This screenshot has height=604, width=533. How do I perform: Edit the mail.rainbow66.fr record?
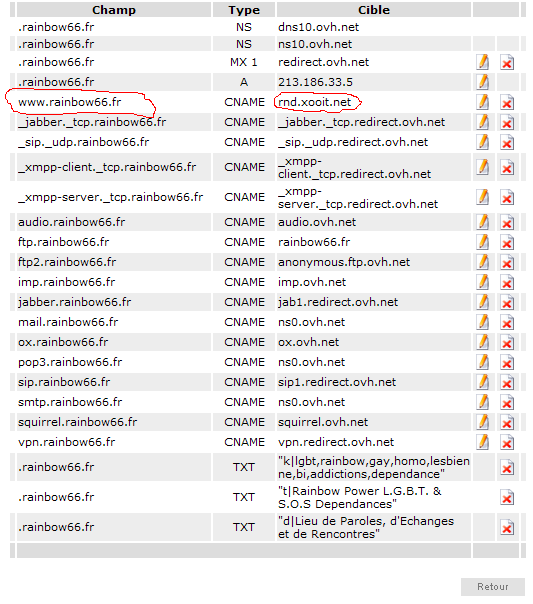tap(483, 322)
